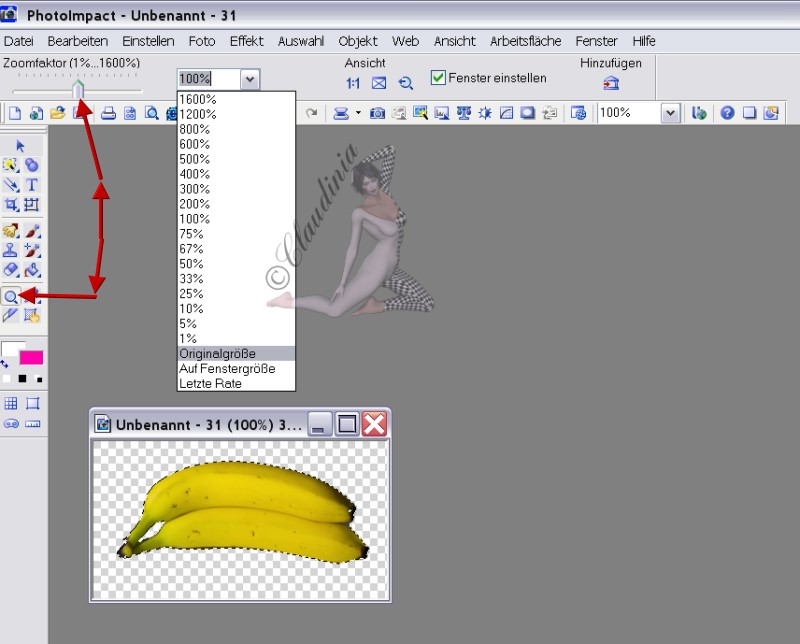The height and width of the screenshot is (644, 800).
Task: Open the Objekt menu
Action: [x=358, y=41]
